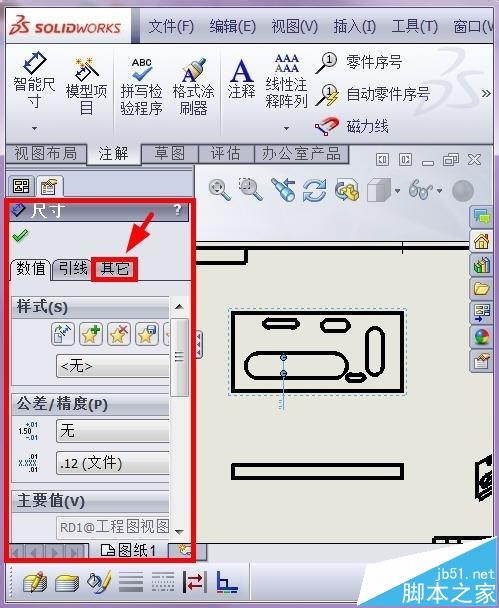Click the property panel scrollbar thumb

point(179,357)
